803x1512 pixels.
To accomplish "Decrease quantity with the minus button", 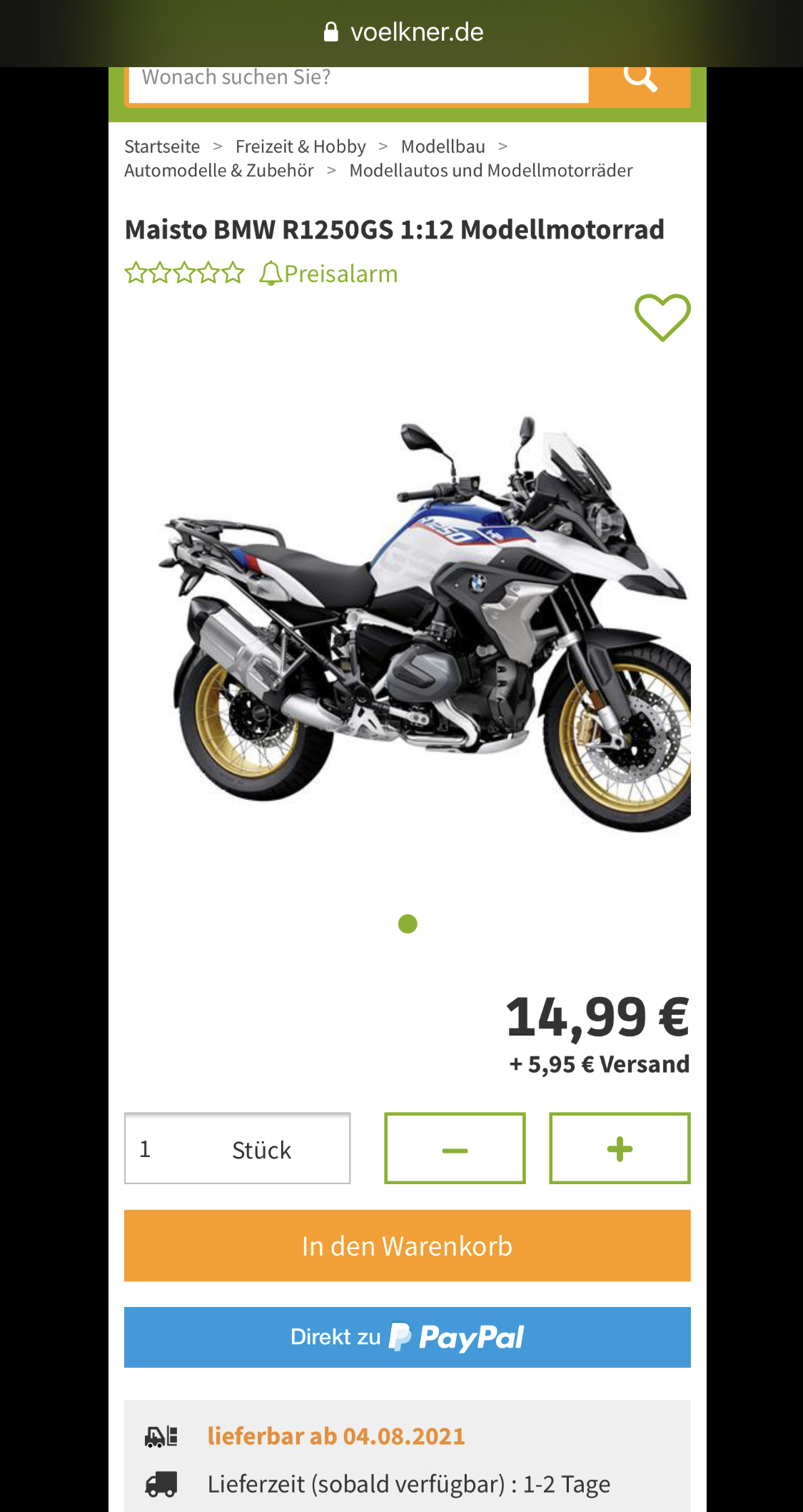I will click(x=455, y=1148).
